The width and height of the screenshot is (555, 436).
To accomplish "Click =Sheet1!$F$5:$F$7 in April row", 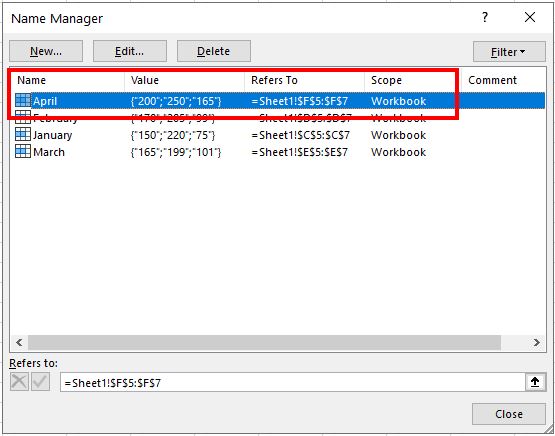I will point(300,101).
